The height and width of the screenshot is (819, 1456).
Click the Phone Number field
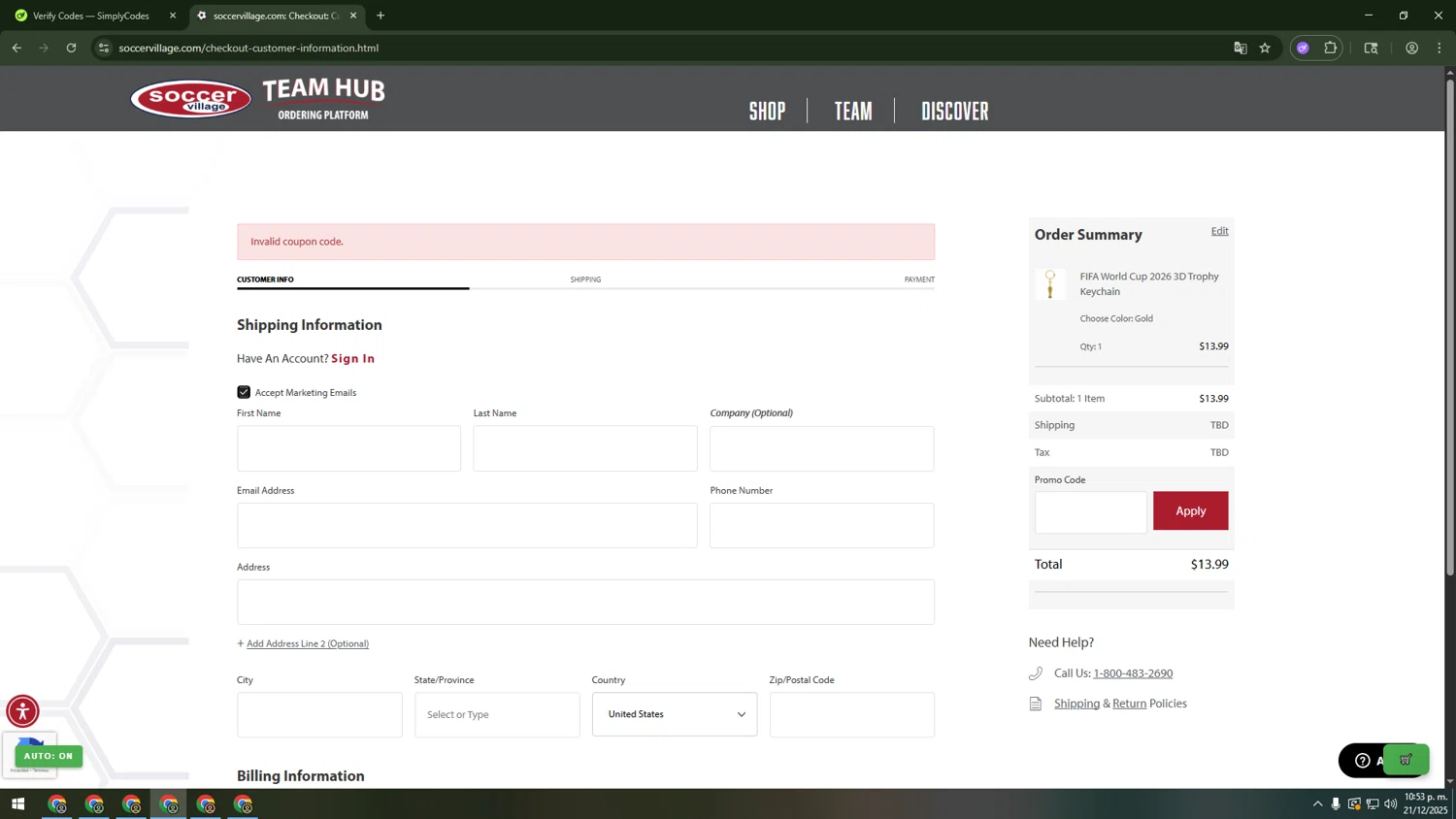coord(821,525)
